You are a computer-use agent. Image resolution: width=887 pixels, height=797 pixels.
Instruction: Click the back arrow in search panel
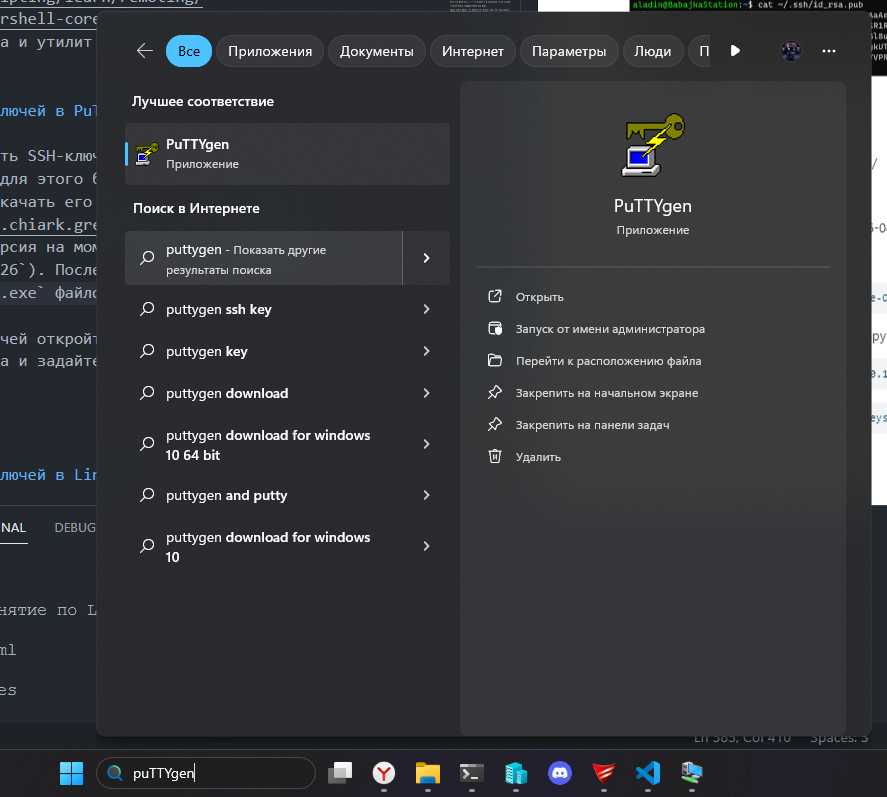point(145,51)
